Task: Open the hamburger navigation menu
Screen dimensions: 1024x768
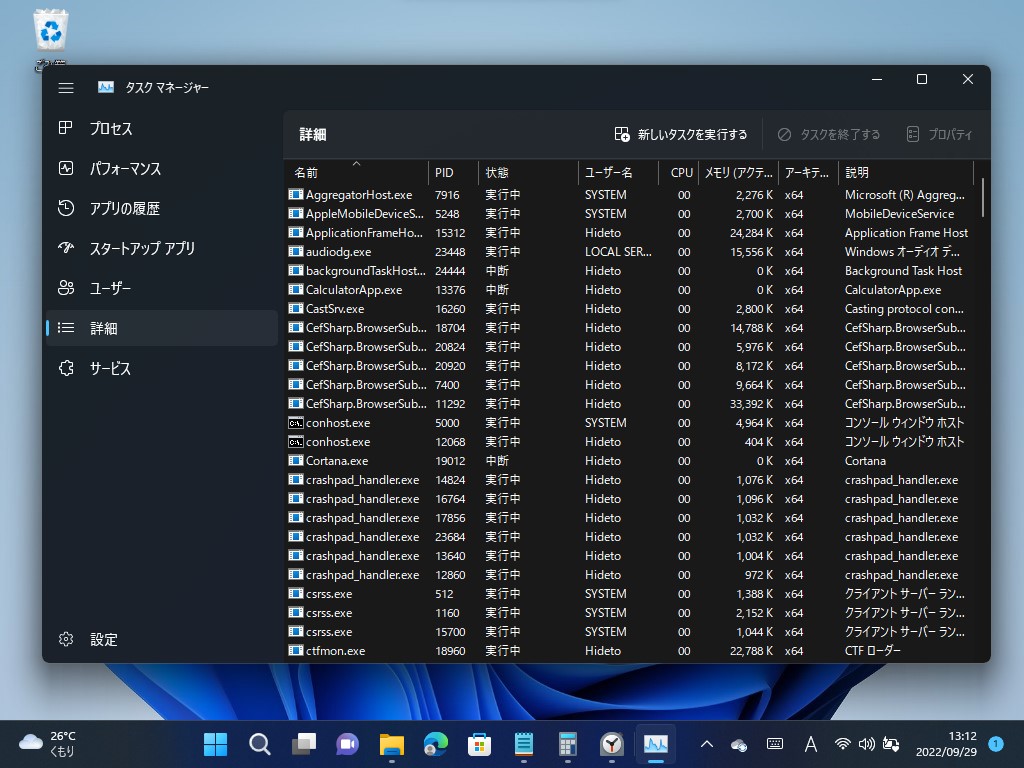Action: click(x=66, y=88)
